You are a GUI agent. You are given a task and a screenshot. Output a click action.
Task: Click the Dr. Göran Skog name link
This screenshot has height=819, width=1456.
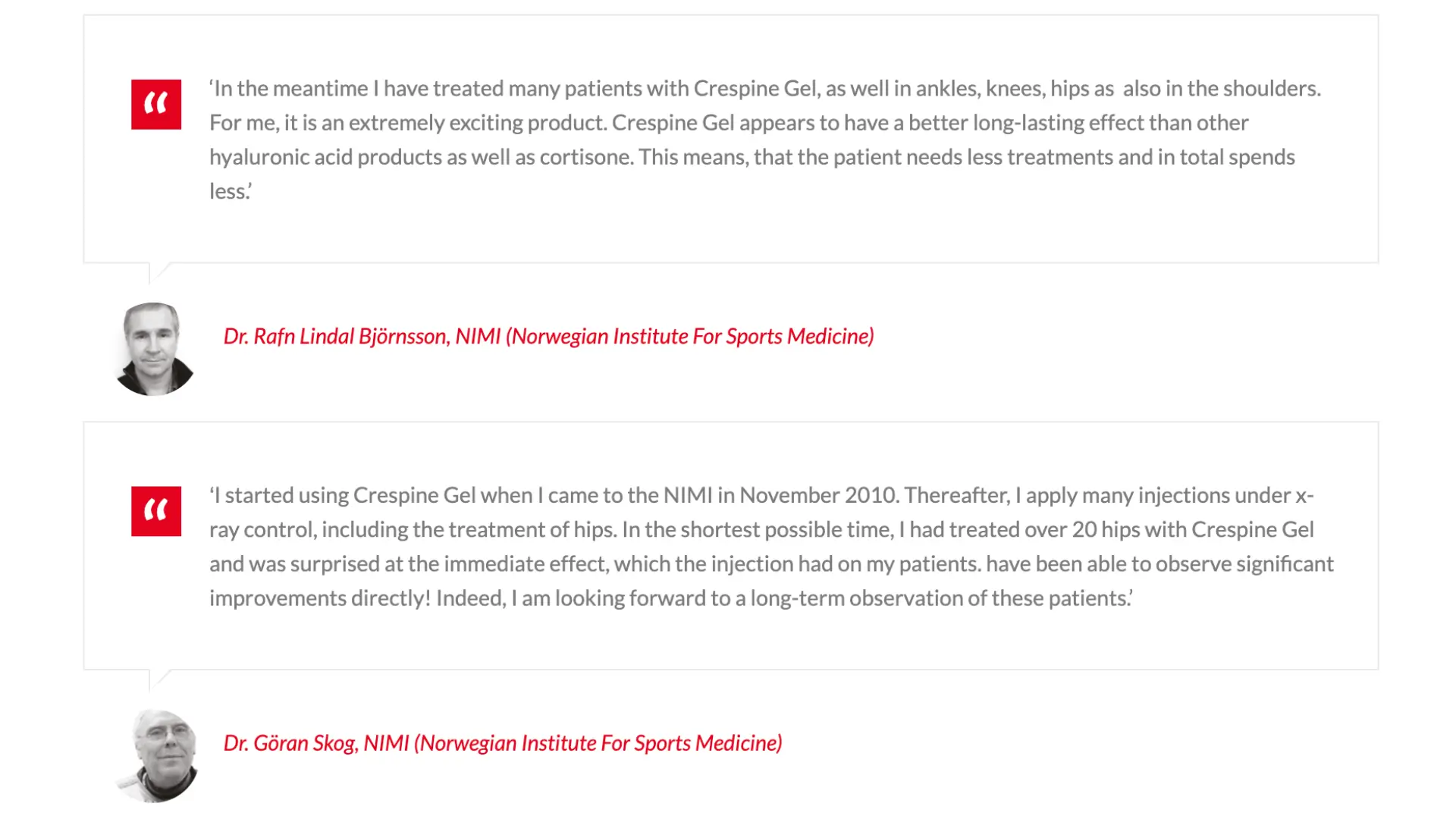pos(290,743)
